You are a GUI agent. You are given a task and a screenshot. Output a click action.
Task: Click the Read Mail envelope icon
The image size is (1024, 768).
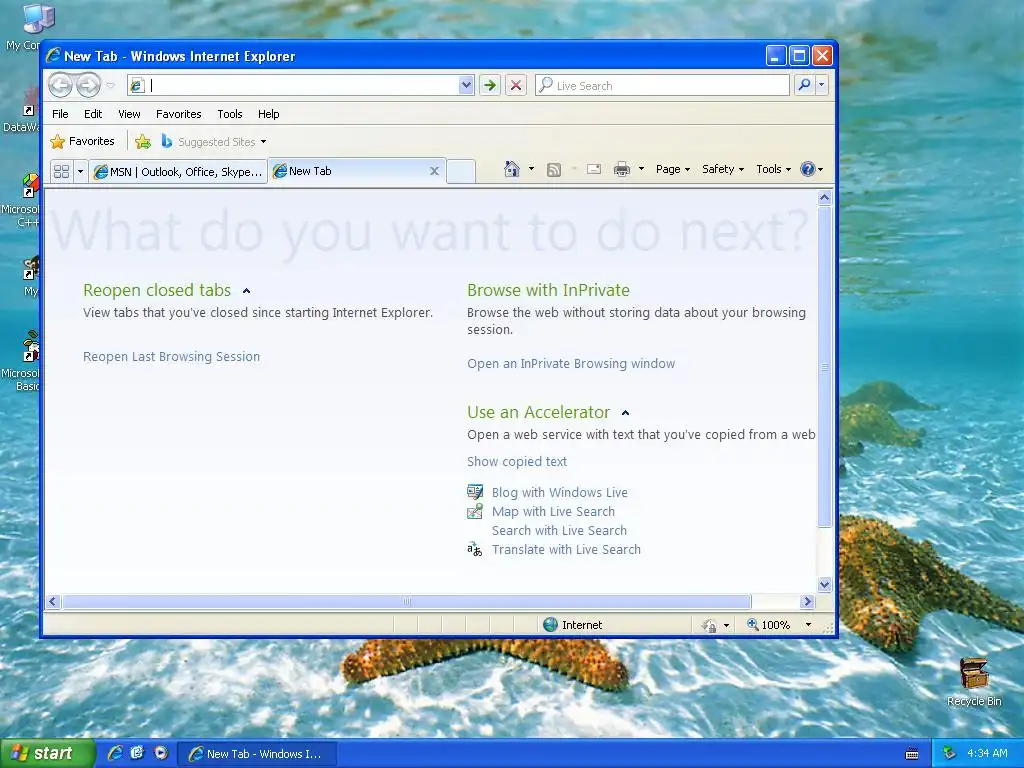pyautogui.click(x=594, y=170)
